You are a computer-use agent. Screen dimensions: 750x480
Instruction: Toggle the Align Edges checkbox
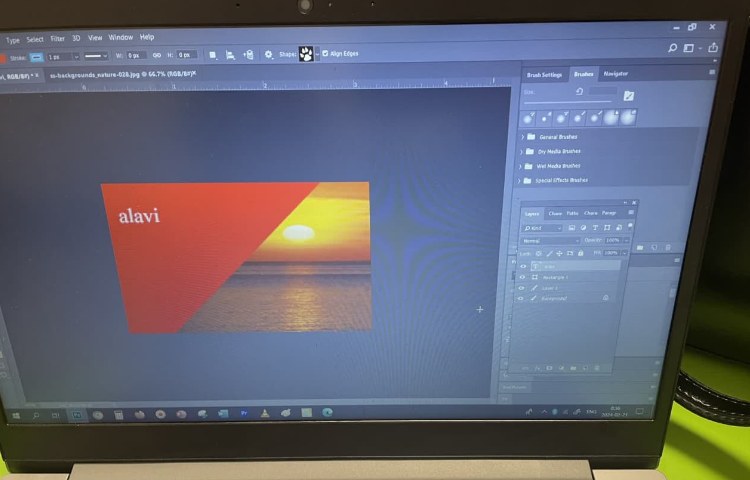click(324, 54)
